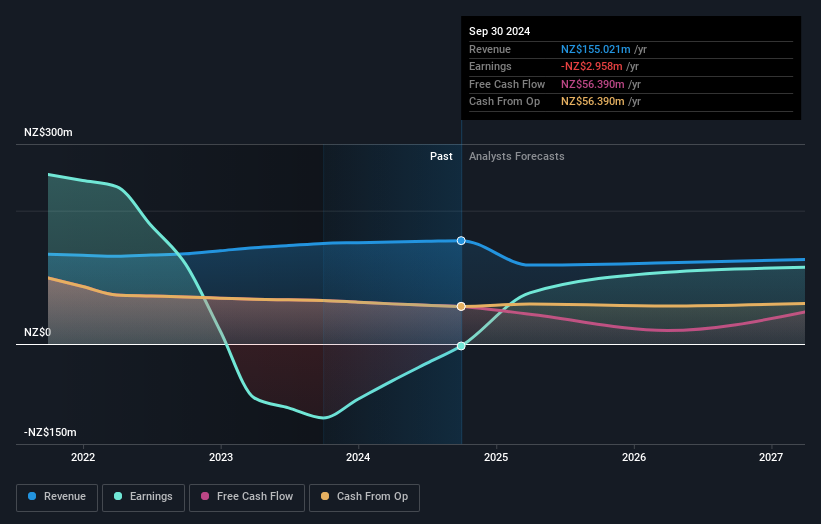Click the teal Earnings data point marker

pos(461,346)
